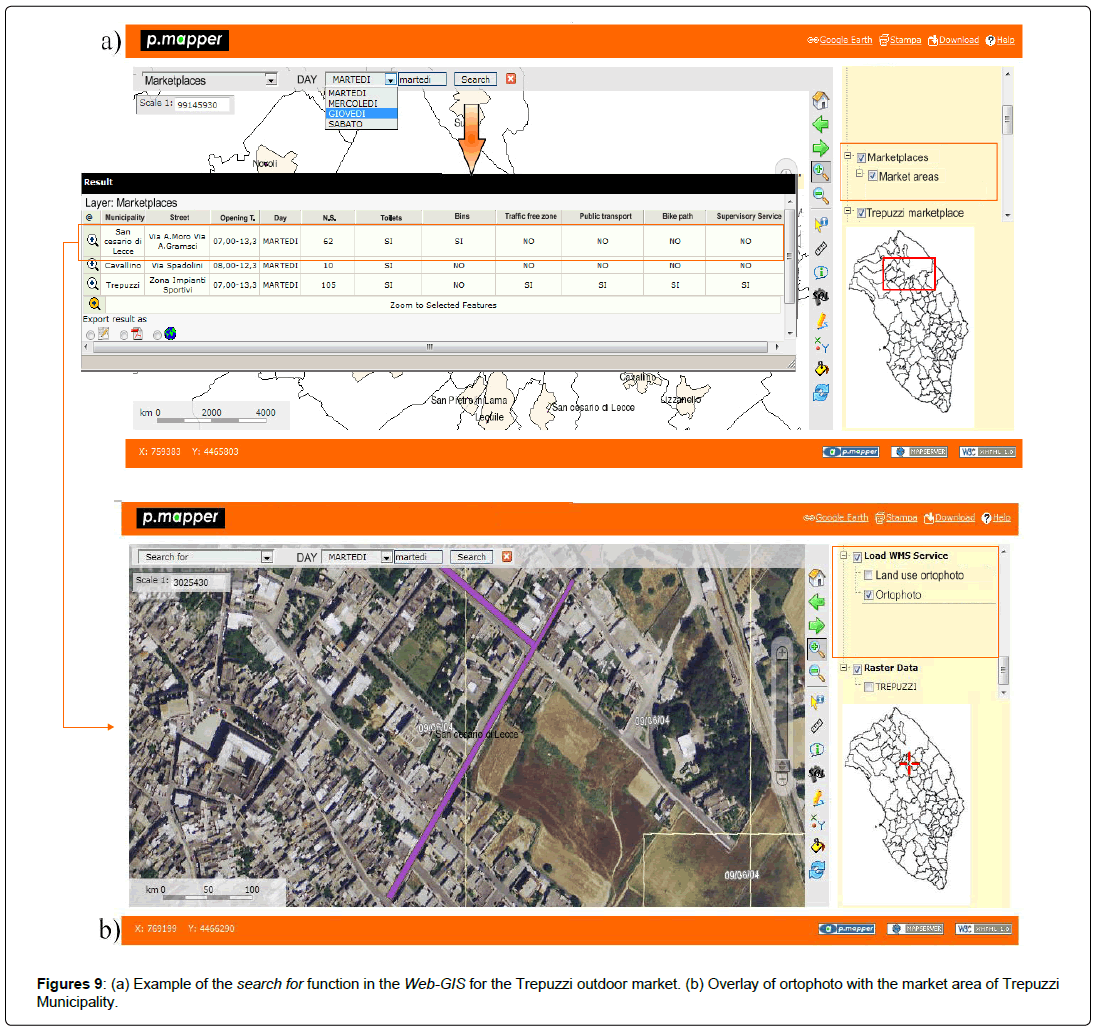1096x1032 pixels.
Task: Click the vertical zoom slider on aerial map
Action: (782, 702)
